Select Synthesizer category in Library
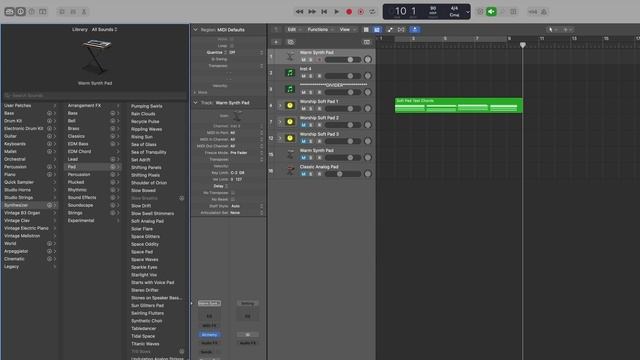Screen dimensions: 640x360 (29, 205)
